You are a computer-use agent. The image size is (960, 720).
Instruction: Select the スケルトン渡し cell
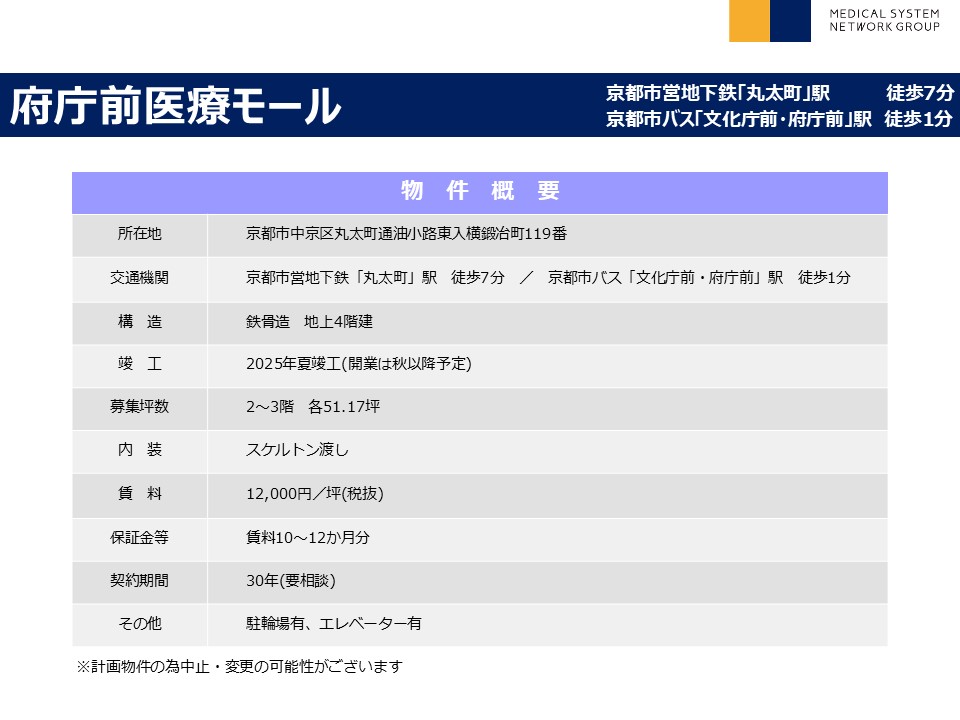[297, 450]
